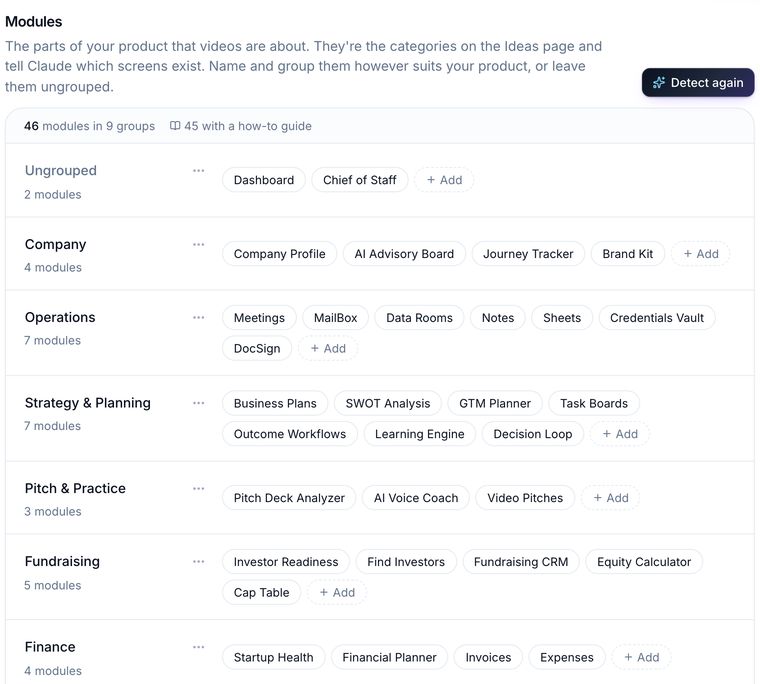760x684 pixels.
Task: Select the Learning Engine module
Action: 420,434
